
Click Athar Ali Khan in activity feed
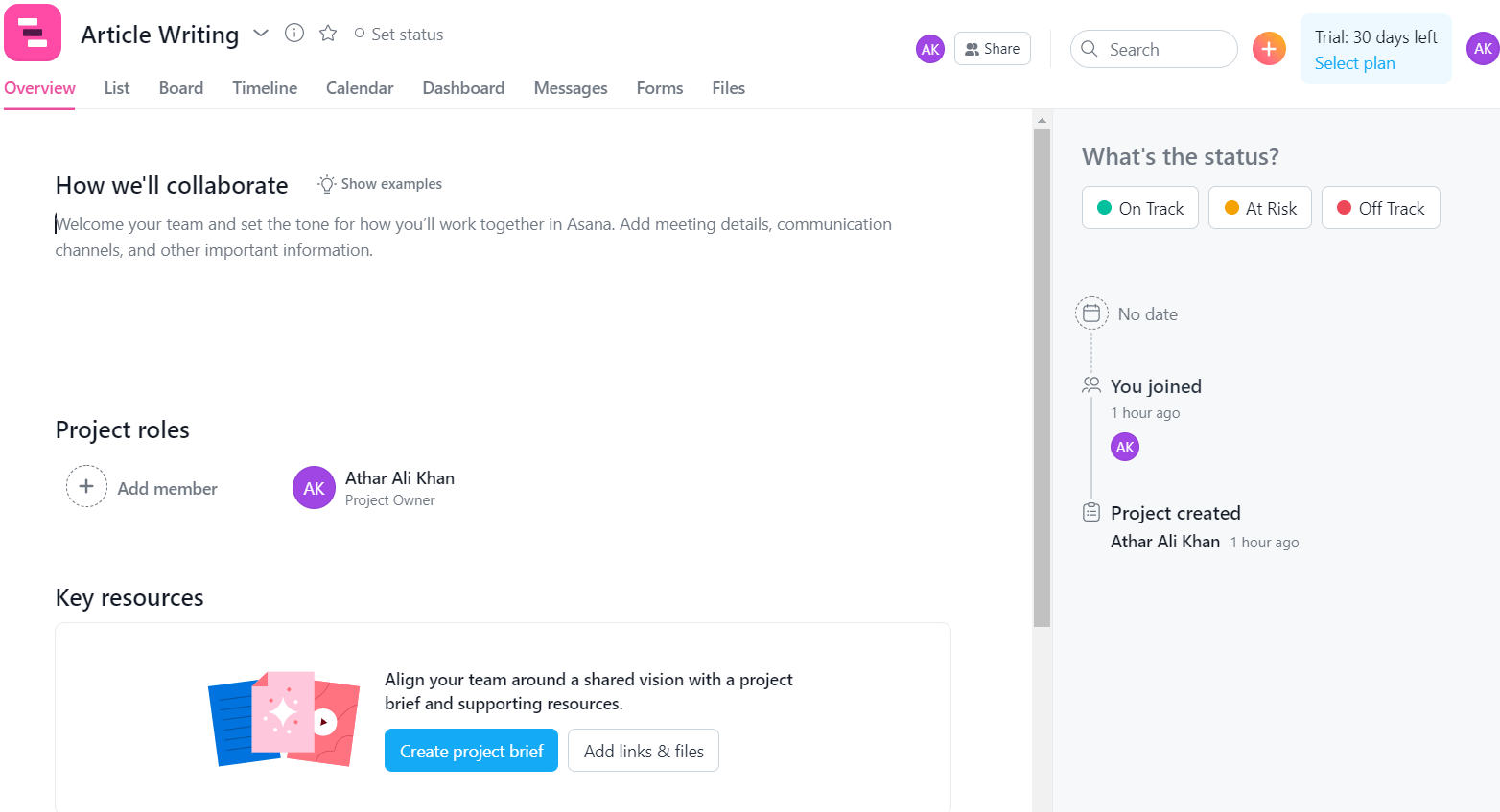(x=1165, y=542)
